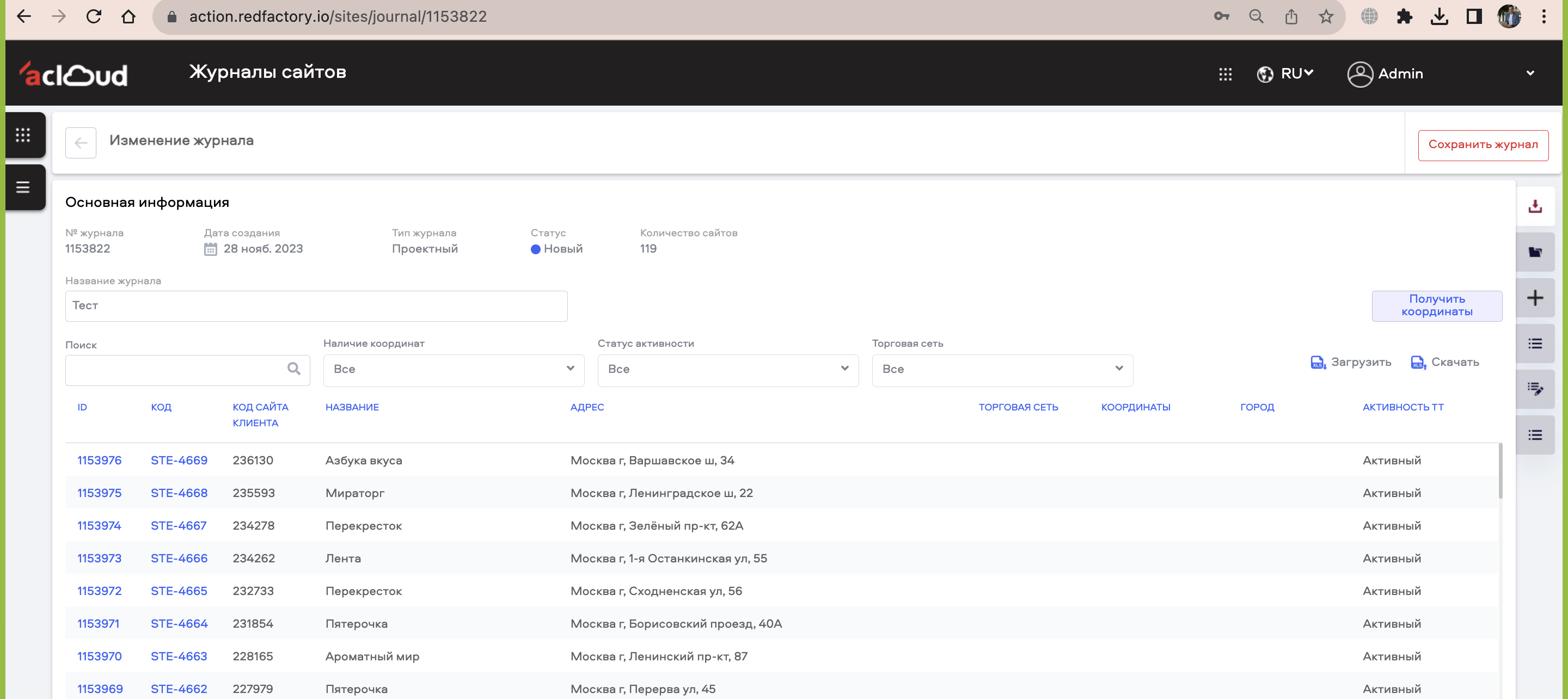Click in the Название журнала field
This screenshot has height=699, width=1568.
point(316,305)
